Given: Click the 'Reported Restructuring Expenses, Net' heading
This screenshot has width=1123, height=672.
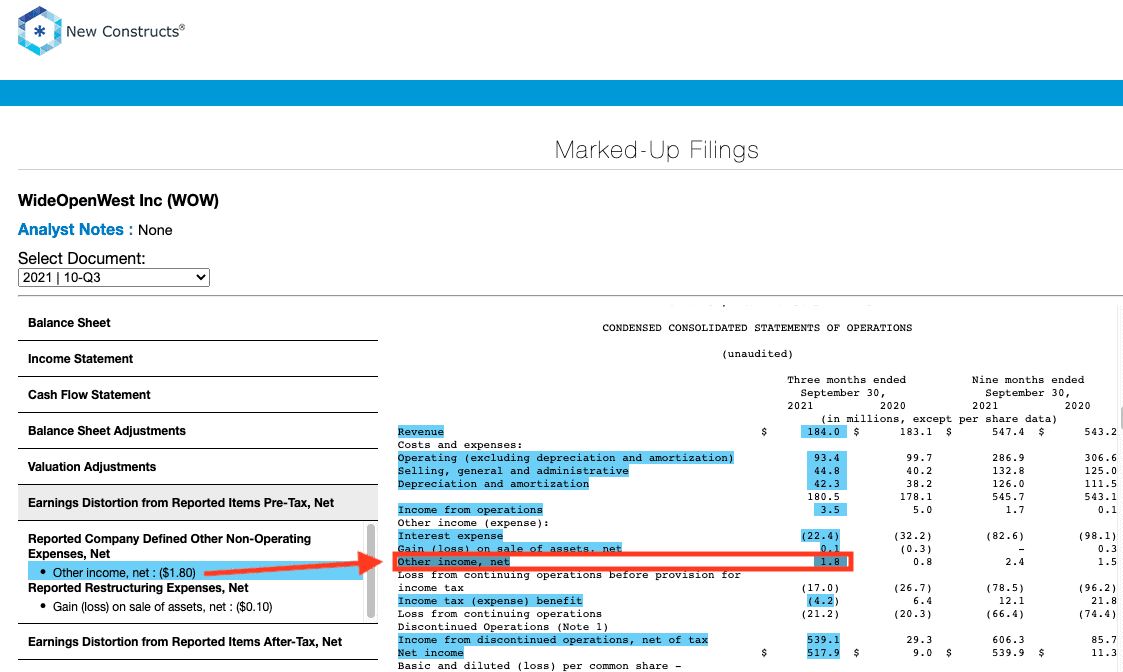Looking at the screenshot, I should pos(138,588).
